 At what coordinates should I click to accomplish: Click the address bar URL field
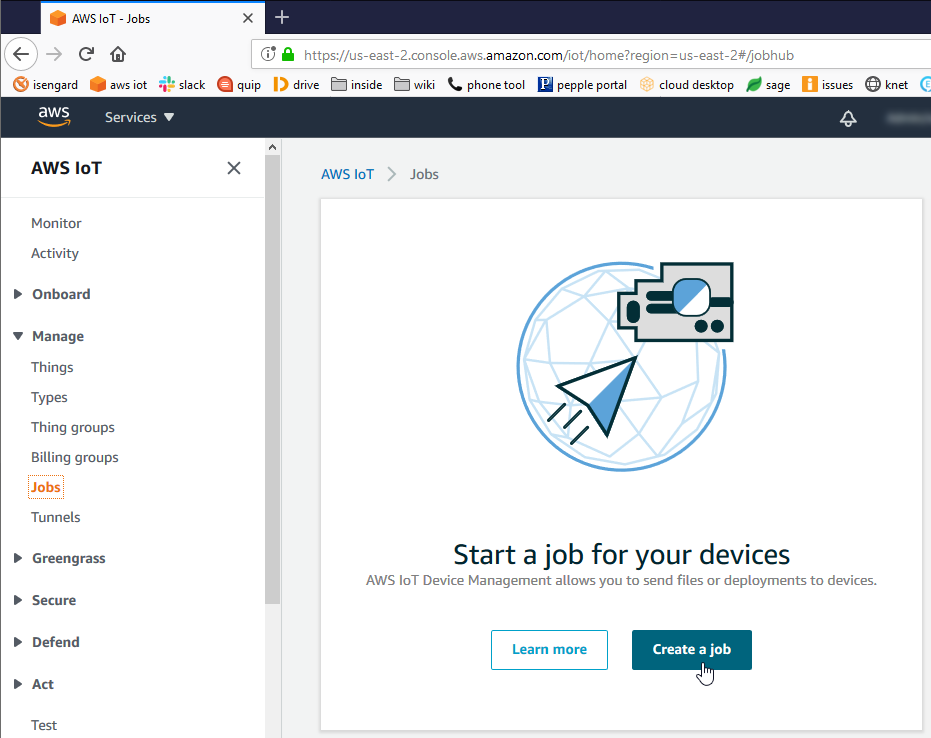point(591,55)
